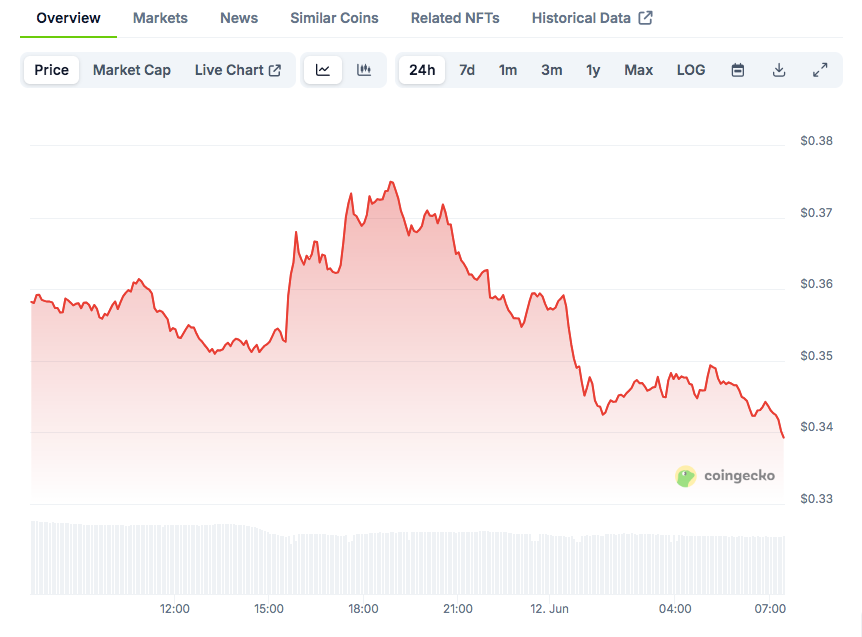
Task: Select the Max time range
Action: coord(639,70)
